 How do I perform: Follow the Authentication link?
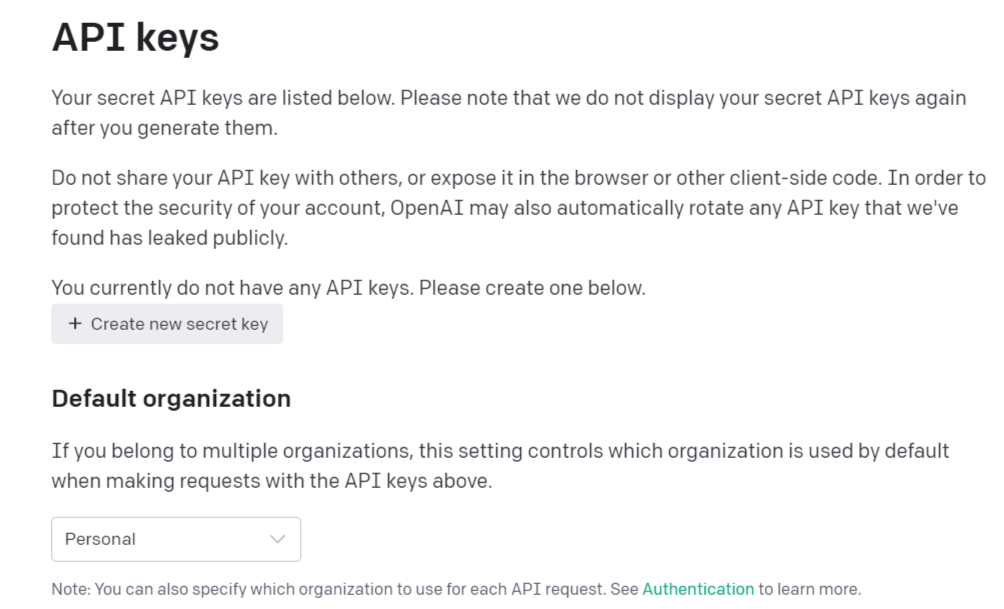point(698,589)
